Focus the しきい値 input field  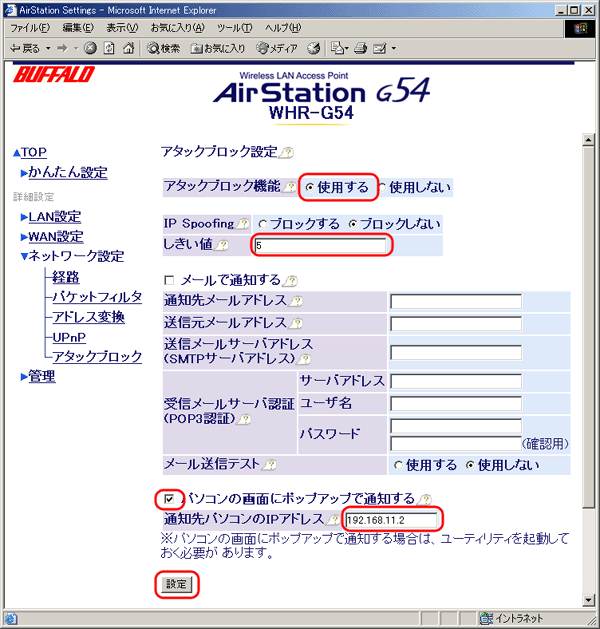(321, 245)
